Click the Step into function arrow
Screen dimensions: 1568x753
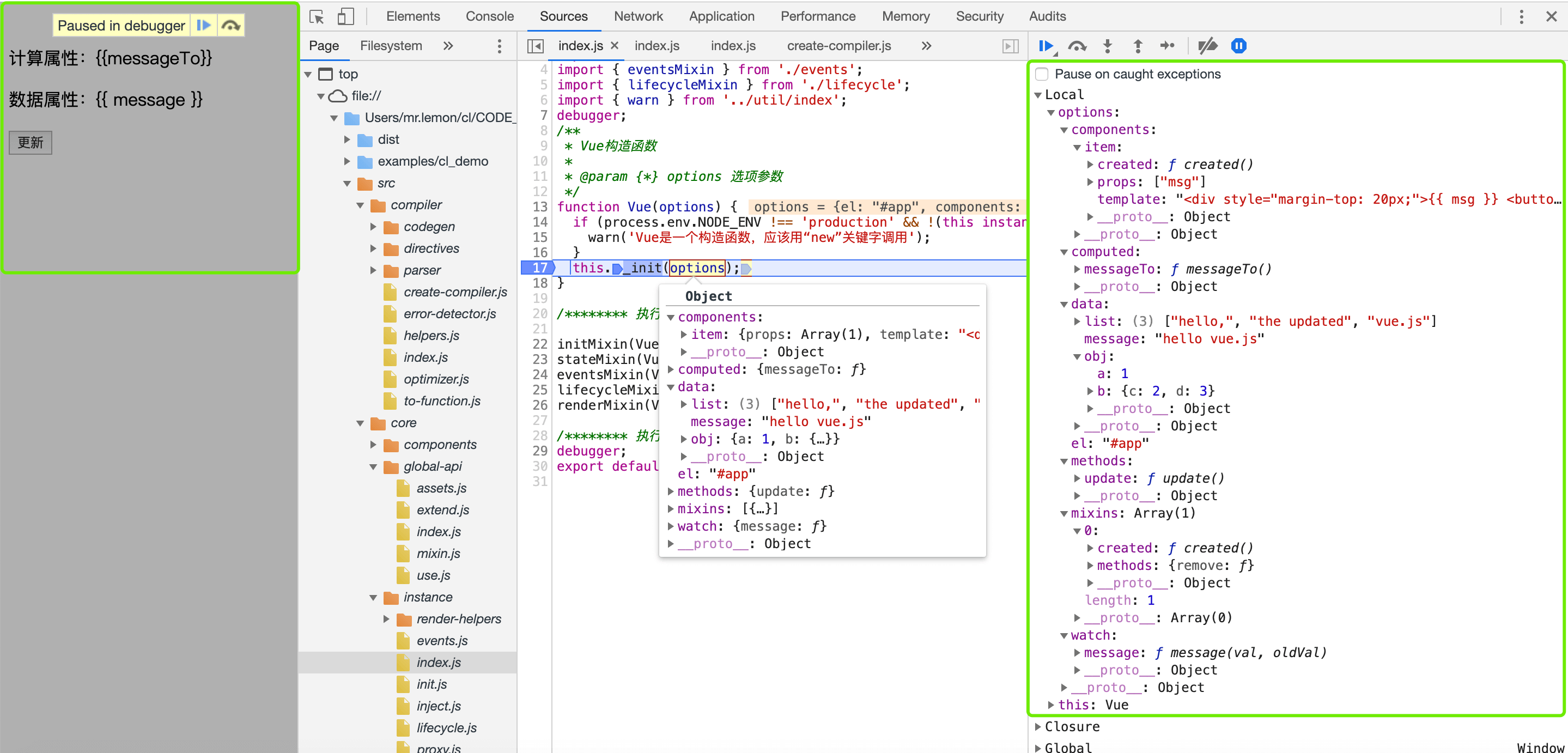pos(1107,46)
